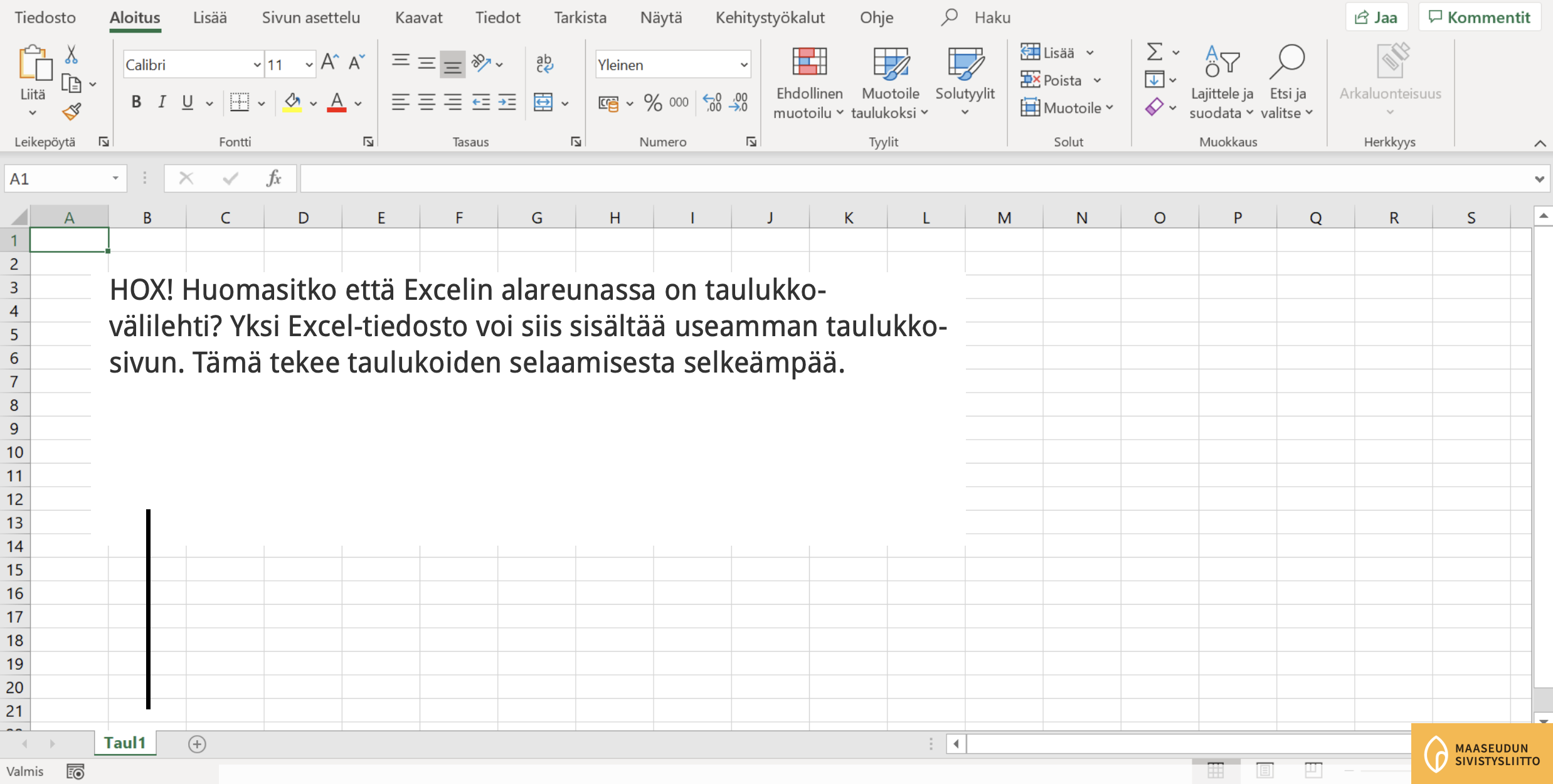Click the macro recording icon in status bar

click(75, 771)
